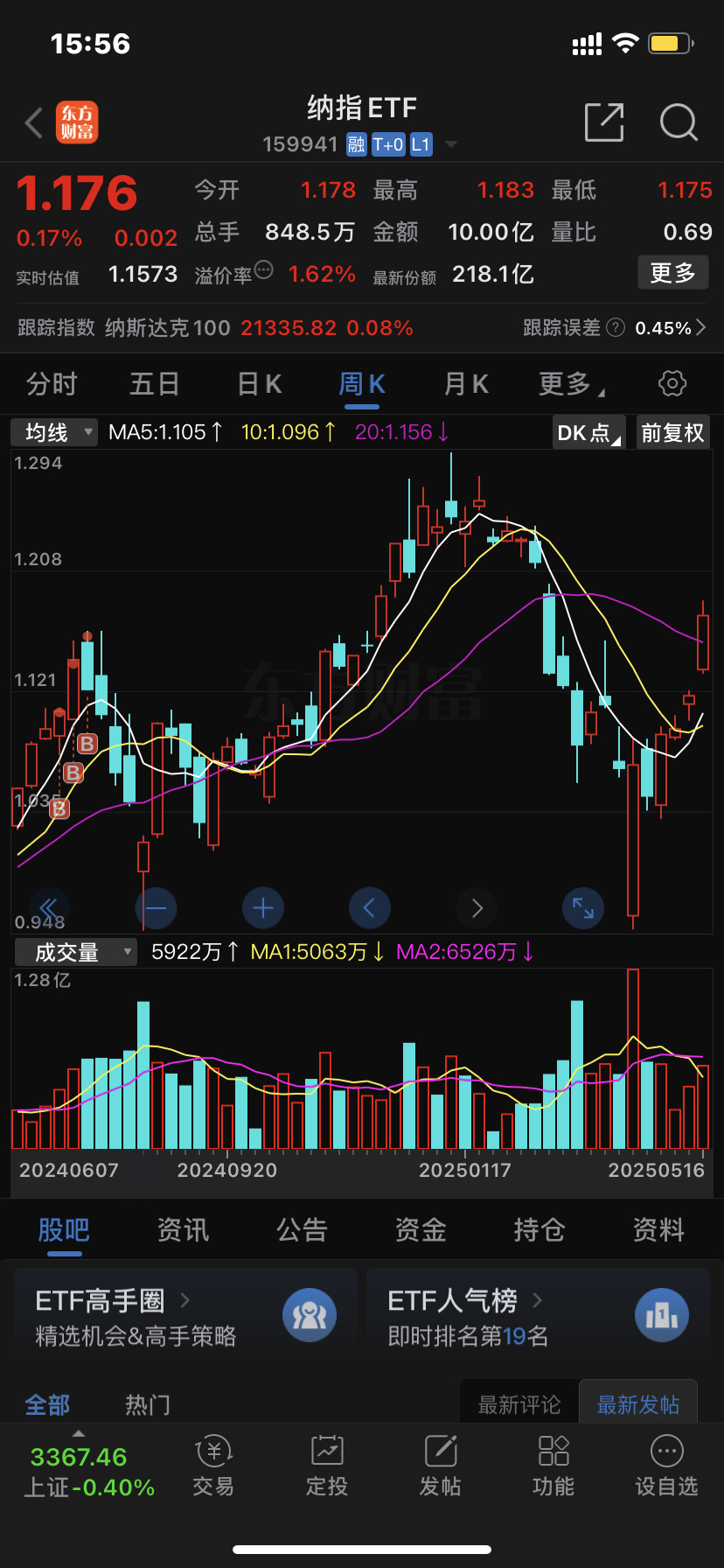Expand the 更多 chart period dropdown
The width and height of the screenshot is (724, 1568).
(572, 383)
